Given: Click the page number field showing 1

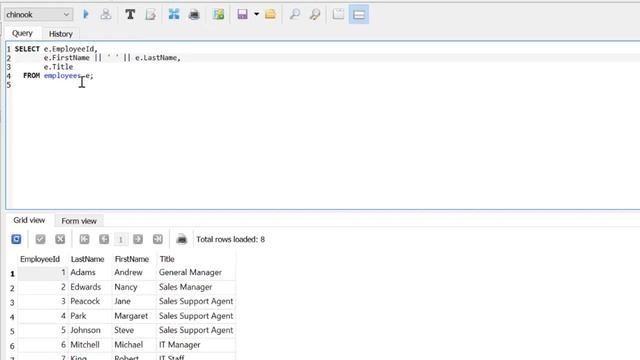Looking at the screenshot, I should (x=121, y=240).
